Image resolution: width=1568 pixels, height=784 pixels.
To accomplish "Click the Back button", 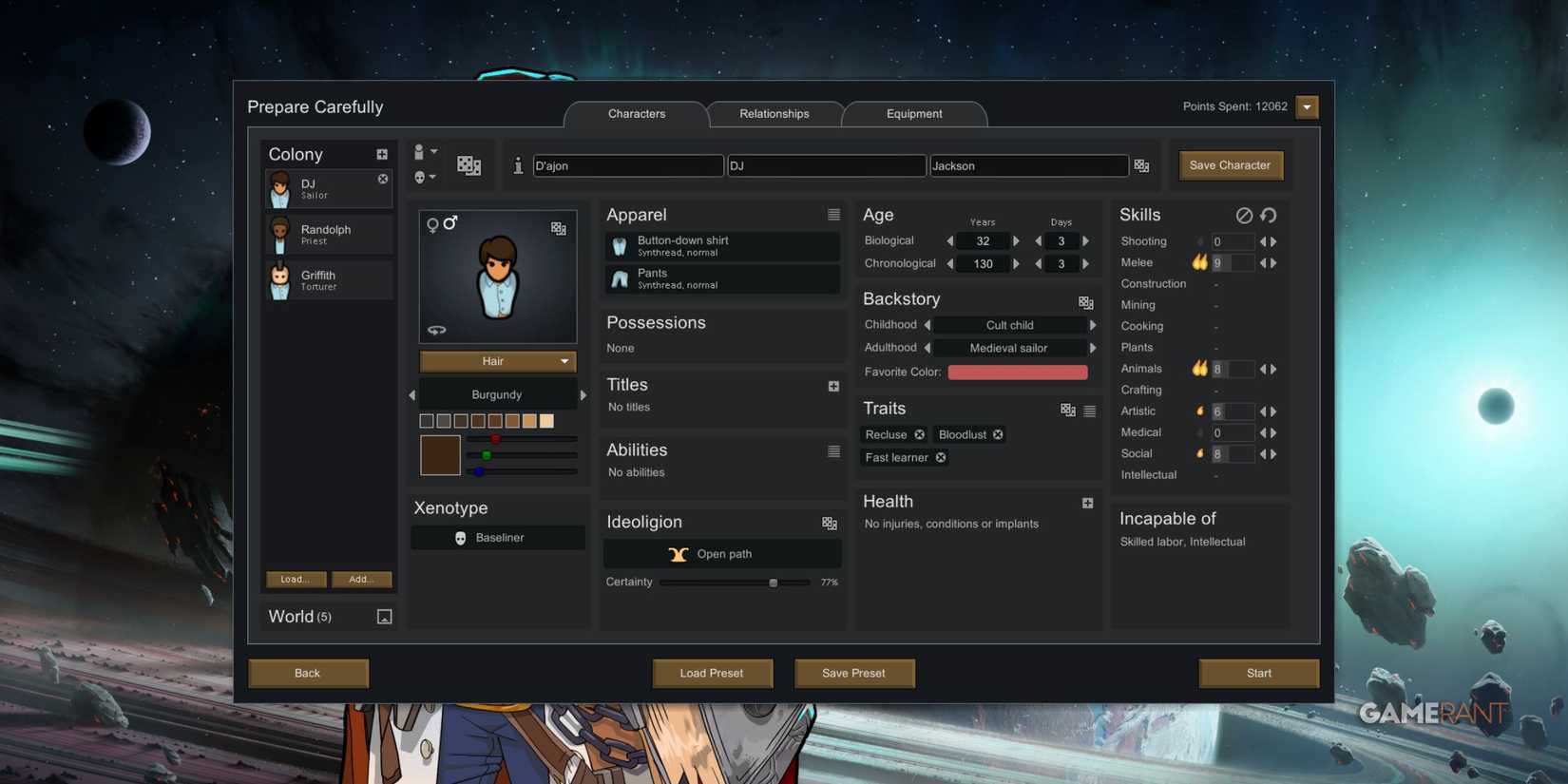I will coord(308,673).
